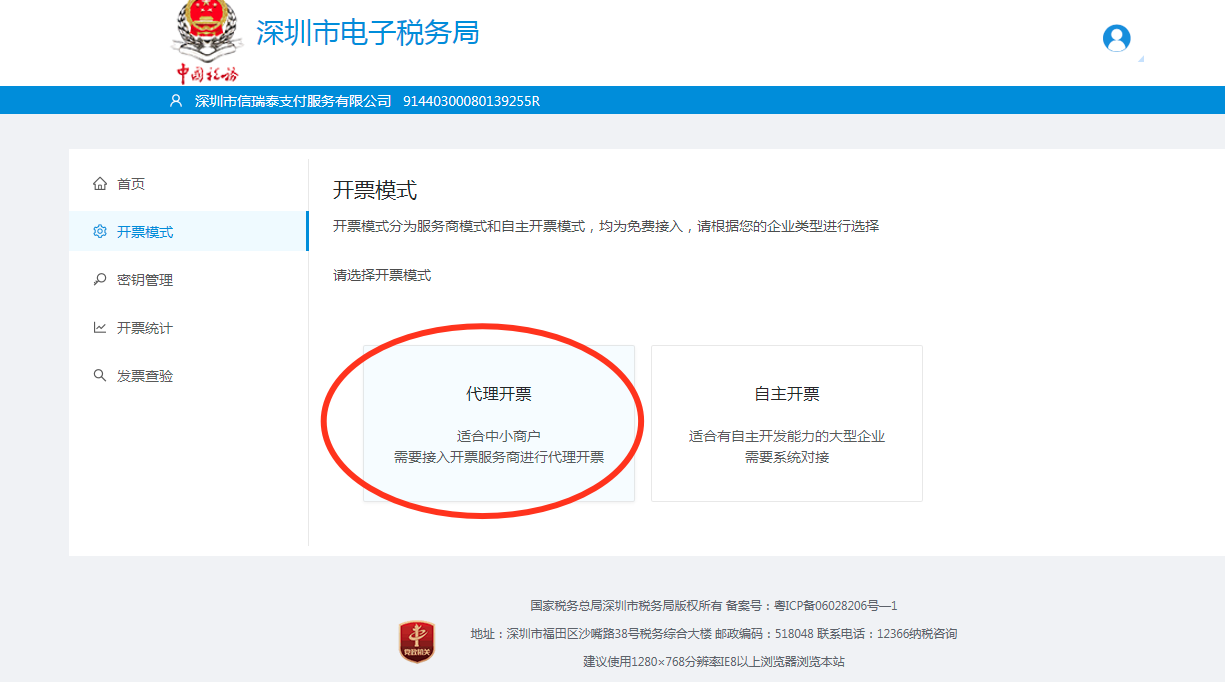This screenshot has height=682, width=1225.
Task: Choose the 自主开票 mode card
Action: (787, 423)
